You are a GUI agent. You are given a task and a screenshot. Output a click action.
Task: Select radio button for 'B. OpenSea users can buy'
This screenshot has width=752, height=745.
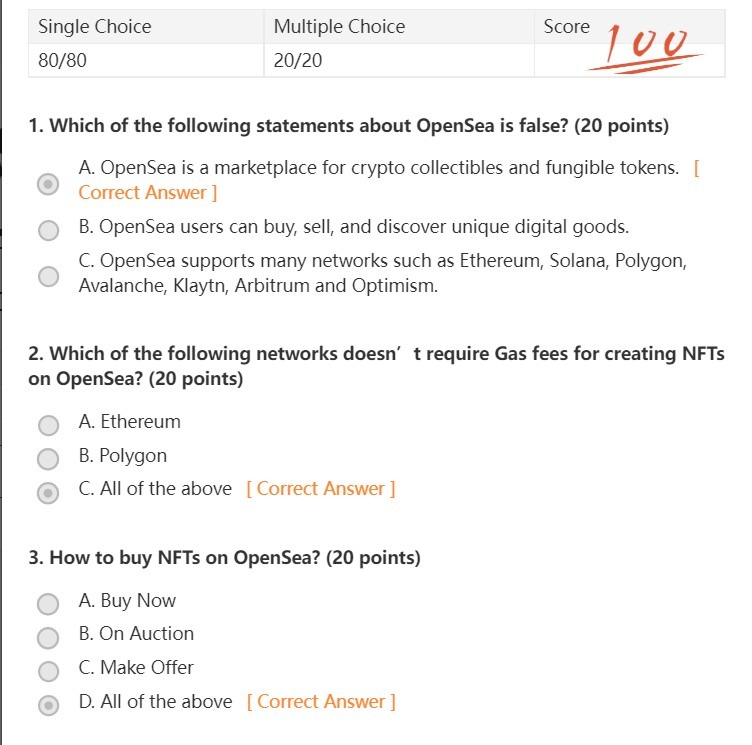[x=48, y=230]
